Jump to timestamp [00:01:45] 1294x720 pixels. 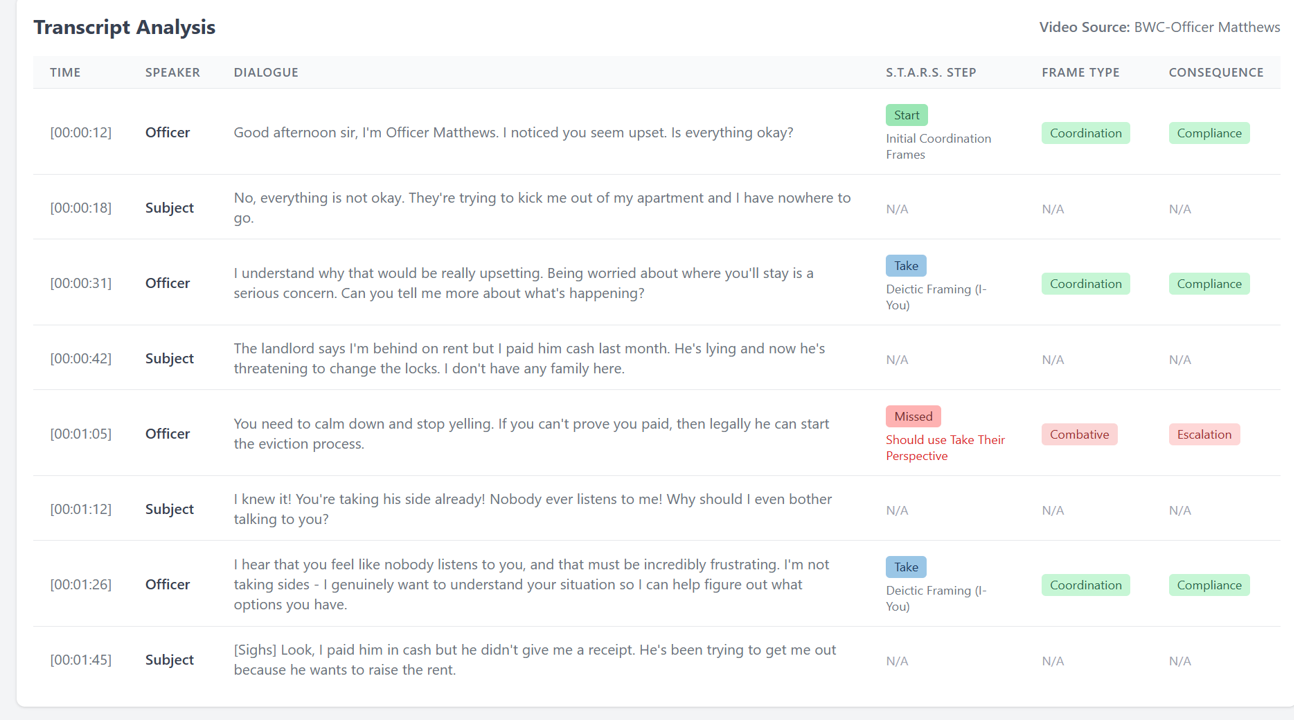(81, 660)
